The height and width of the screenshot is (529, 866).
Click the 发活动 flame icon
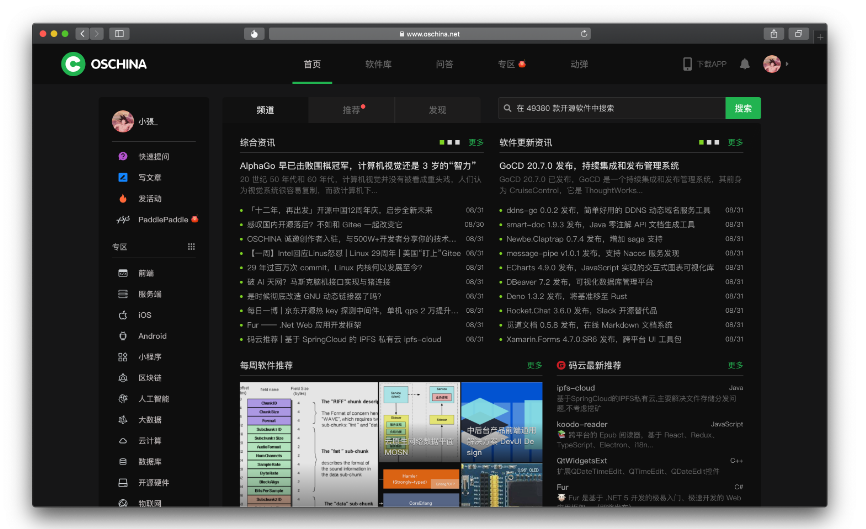coord(123,198)
